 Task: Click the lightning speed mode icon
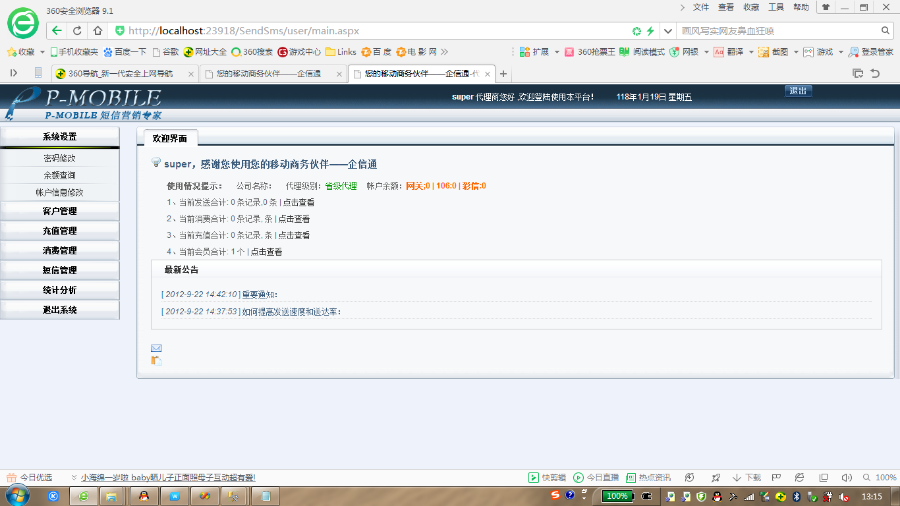(x=650, y=31)
